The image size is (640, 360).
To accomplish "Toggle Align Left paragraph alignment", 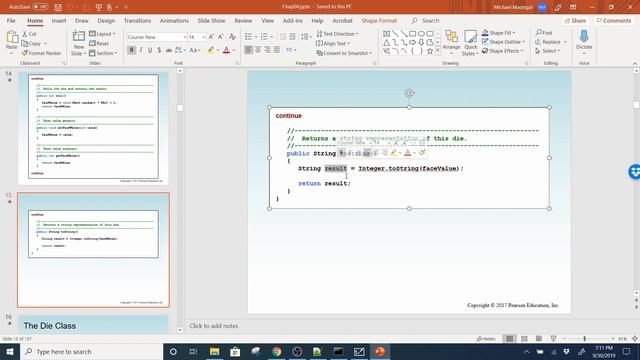I will [x=249, y=50].
